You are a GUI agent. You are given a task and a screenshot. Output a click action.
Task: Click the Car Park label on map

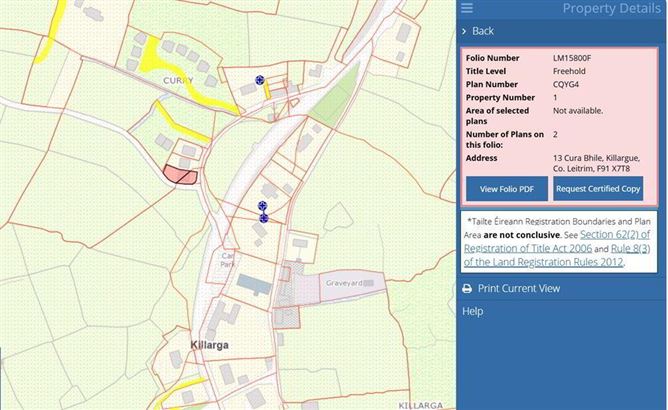pos(226,260)
